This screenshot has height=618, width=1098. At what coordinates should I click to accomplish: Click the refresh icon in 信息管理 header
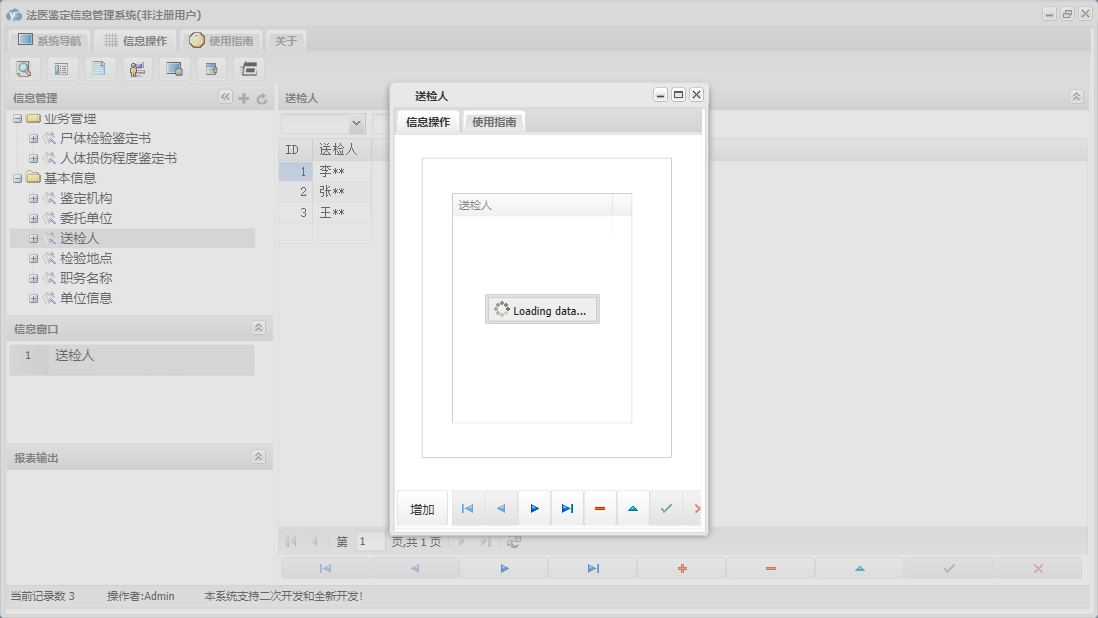pyautogui.click(x=262, y=98)
